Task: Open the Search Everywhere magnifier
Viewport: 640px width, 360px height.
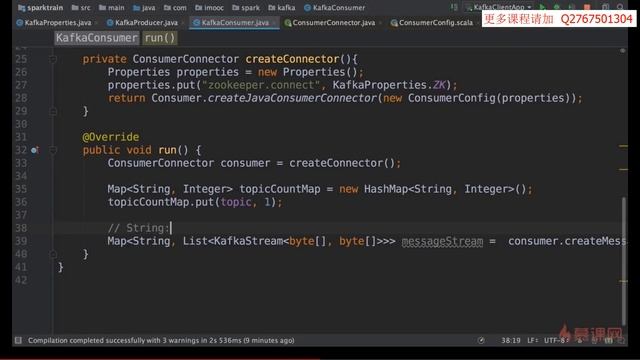Action: pyautogui.click(x=620, y=7)
